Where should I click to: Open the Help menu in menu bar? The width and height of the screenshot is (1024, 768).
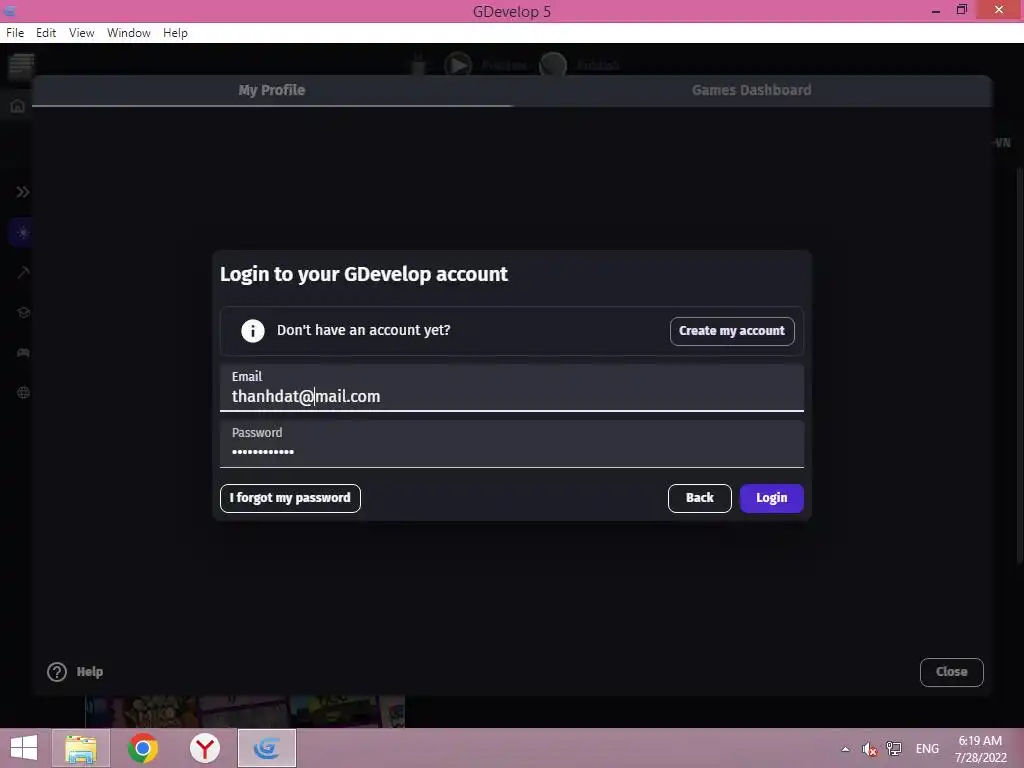[175, 33]
